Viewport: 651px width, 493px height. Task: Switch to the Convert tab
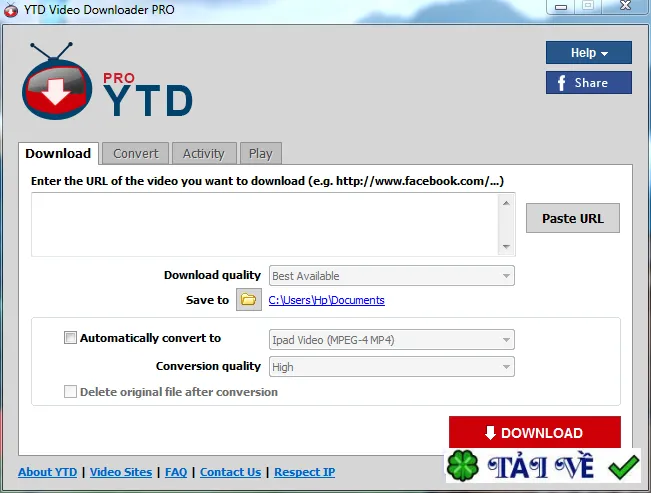pyautogui.click(x=136, y=154)
